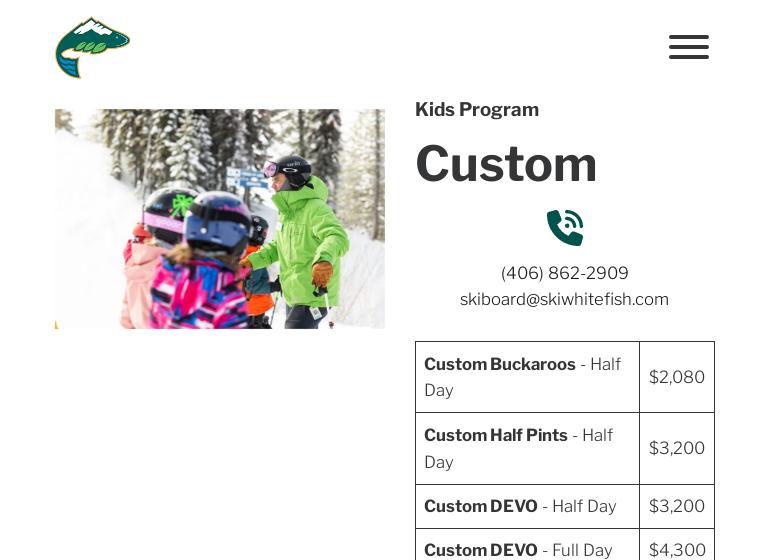Click the DEVO Half Day $3,200 price
This screenshot has width=770, height=560.
tap(677, 506)
